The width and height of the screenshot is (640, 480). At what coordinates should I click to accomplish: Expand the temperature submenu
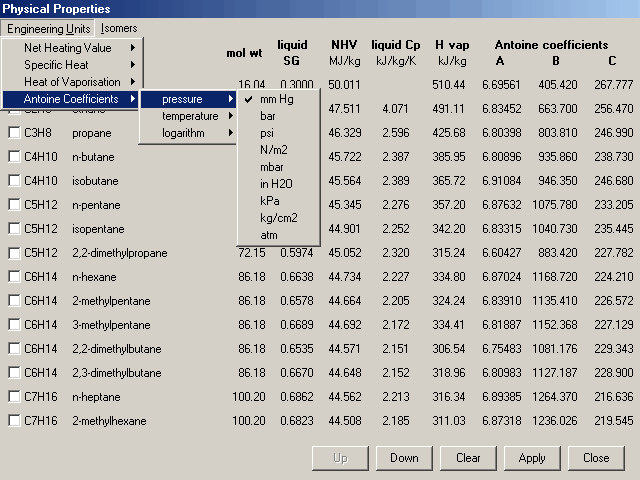189,116
